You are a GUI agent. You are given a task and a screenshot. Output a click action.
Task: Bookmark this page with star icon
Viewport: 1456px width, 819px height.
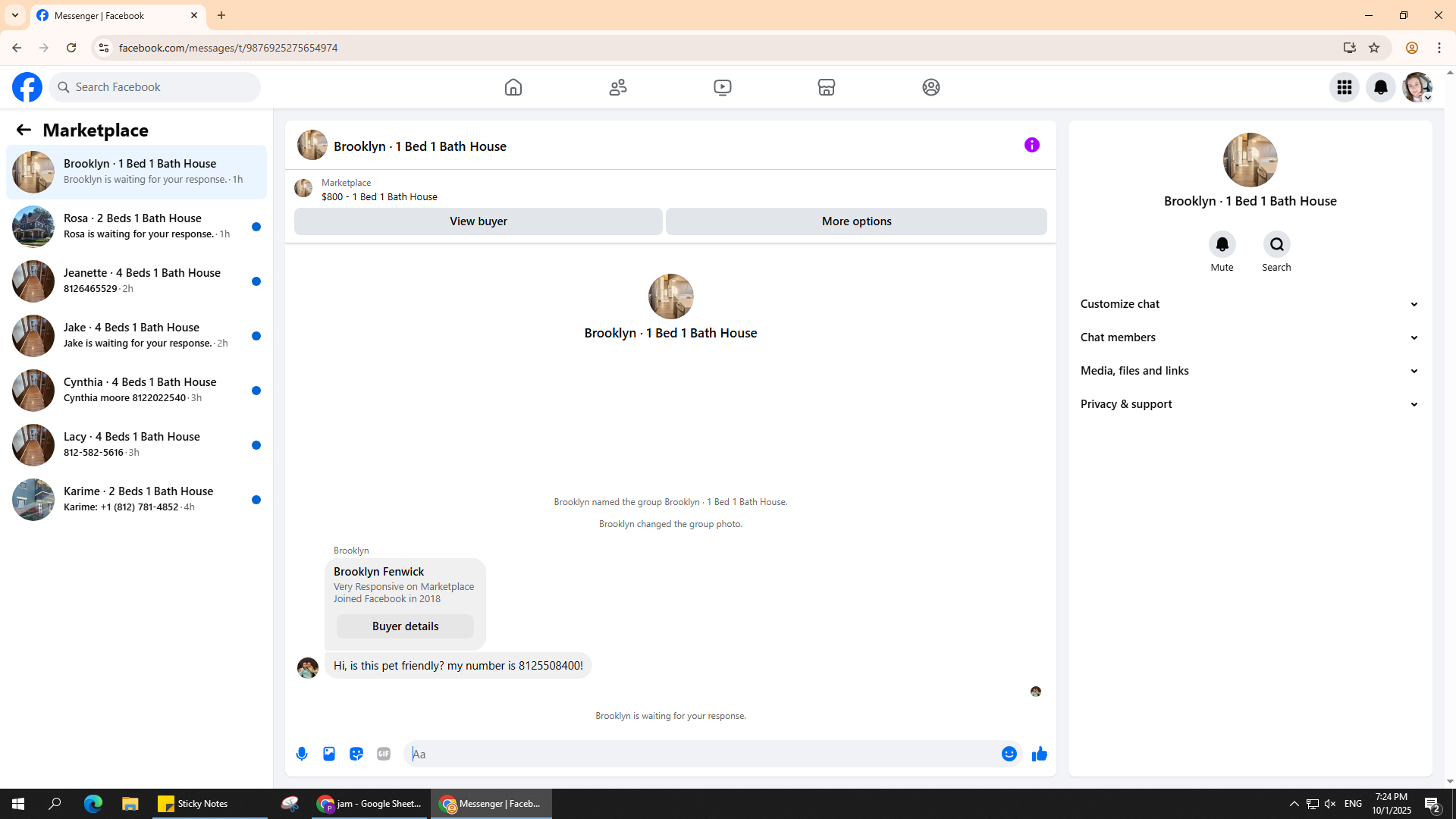tap(1374, 48)
